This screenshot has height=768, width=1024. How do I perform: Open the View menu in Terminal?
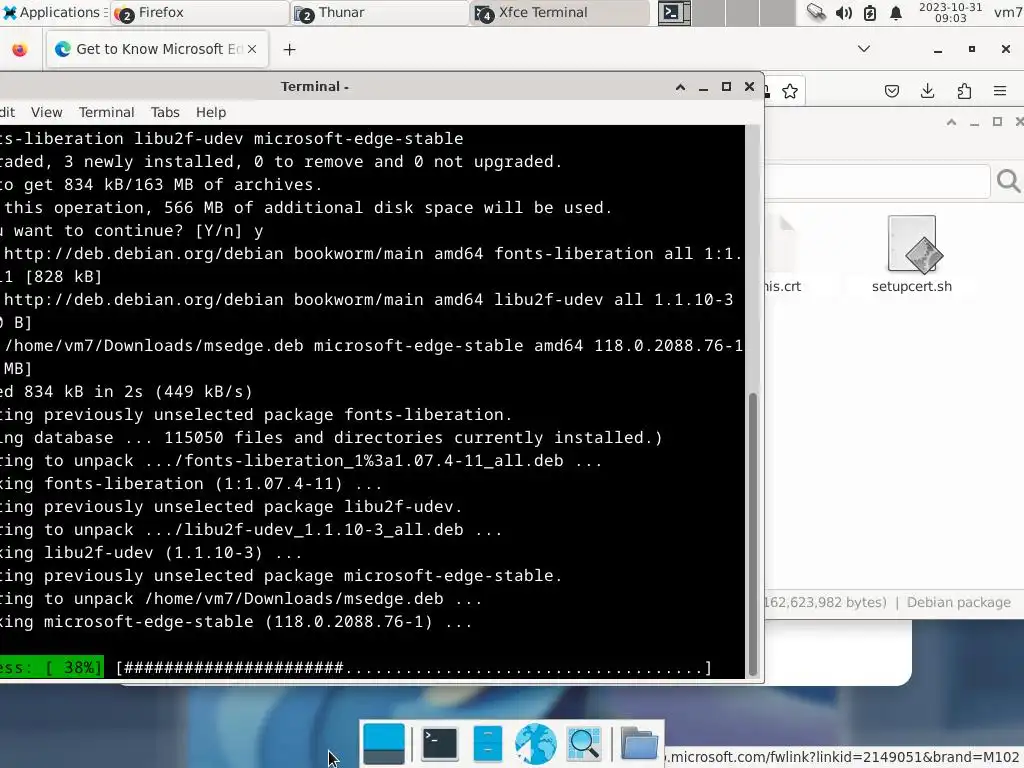(46, 112)
